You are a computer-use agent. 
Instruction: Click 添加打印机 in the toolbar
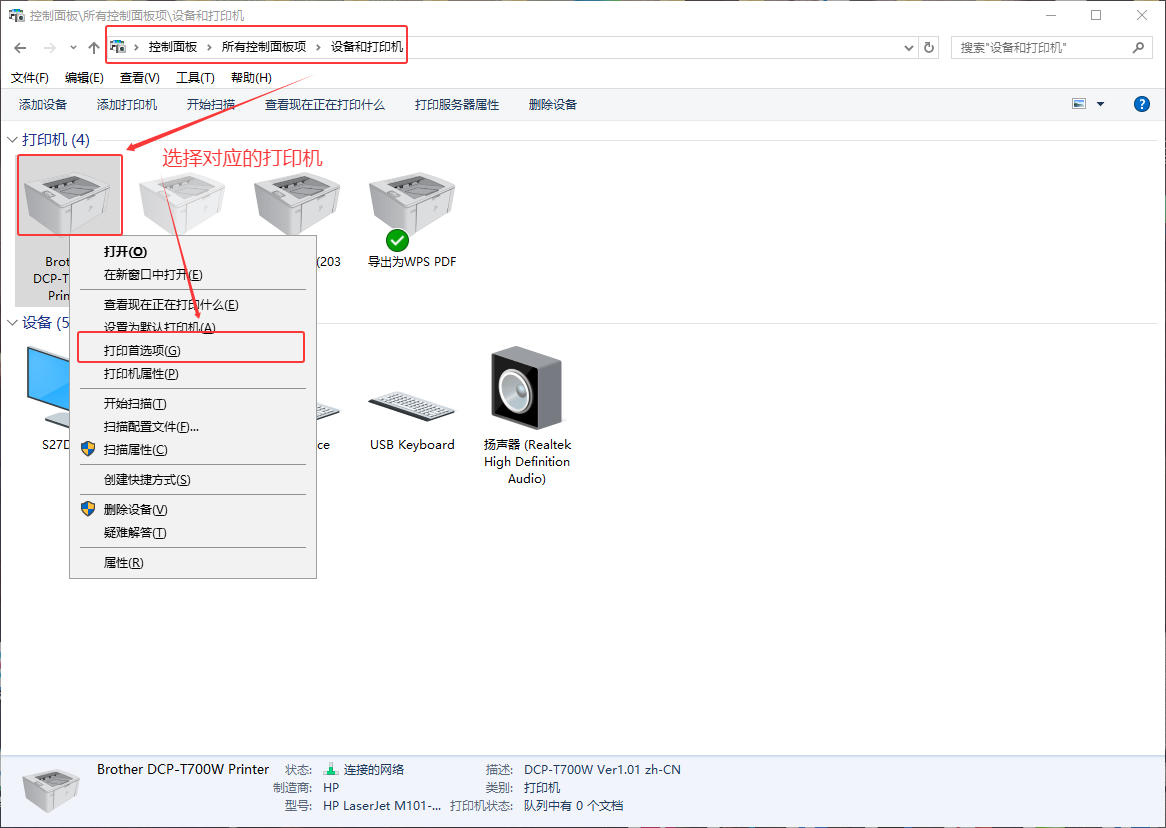(127, 105)
